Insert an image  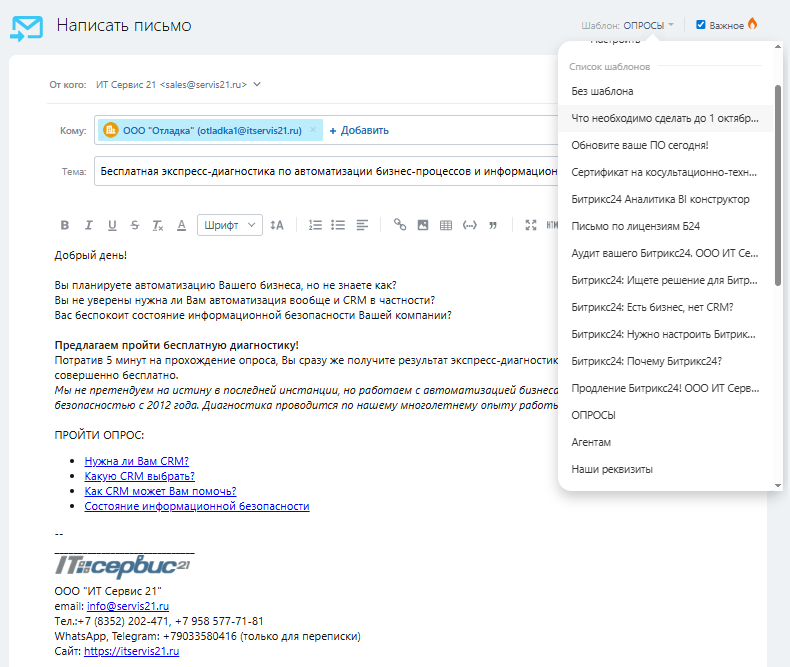point(423,225)
